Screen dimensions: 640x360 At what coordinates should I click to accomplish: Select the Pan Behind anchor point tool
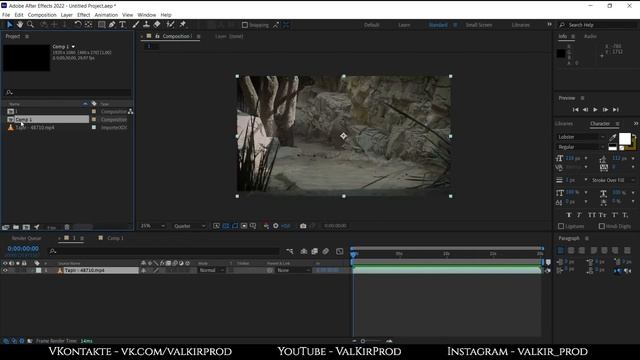(89, 25)
